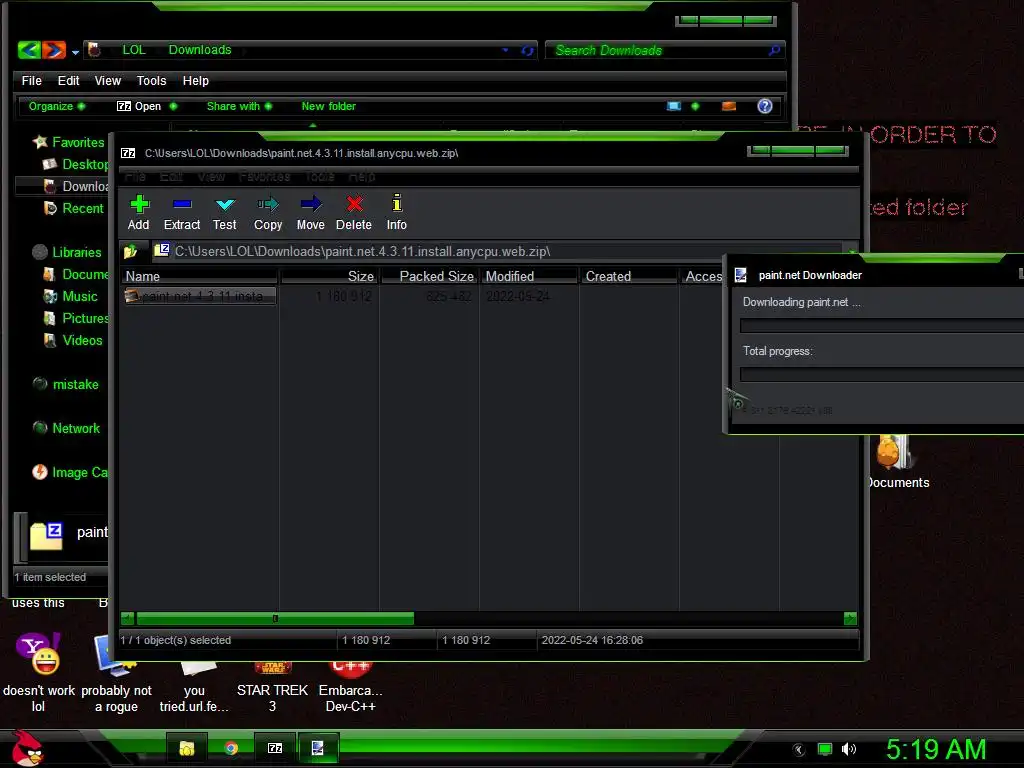
Task: Expand the Explorer address bar history dropdown
Action: (505, 50)
